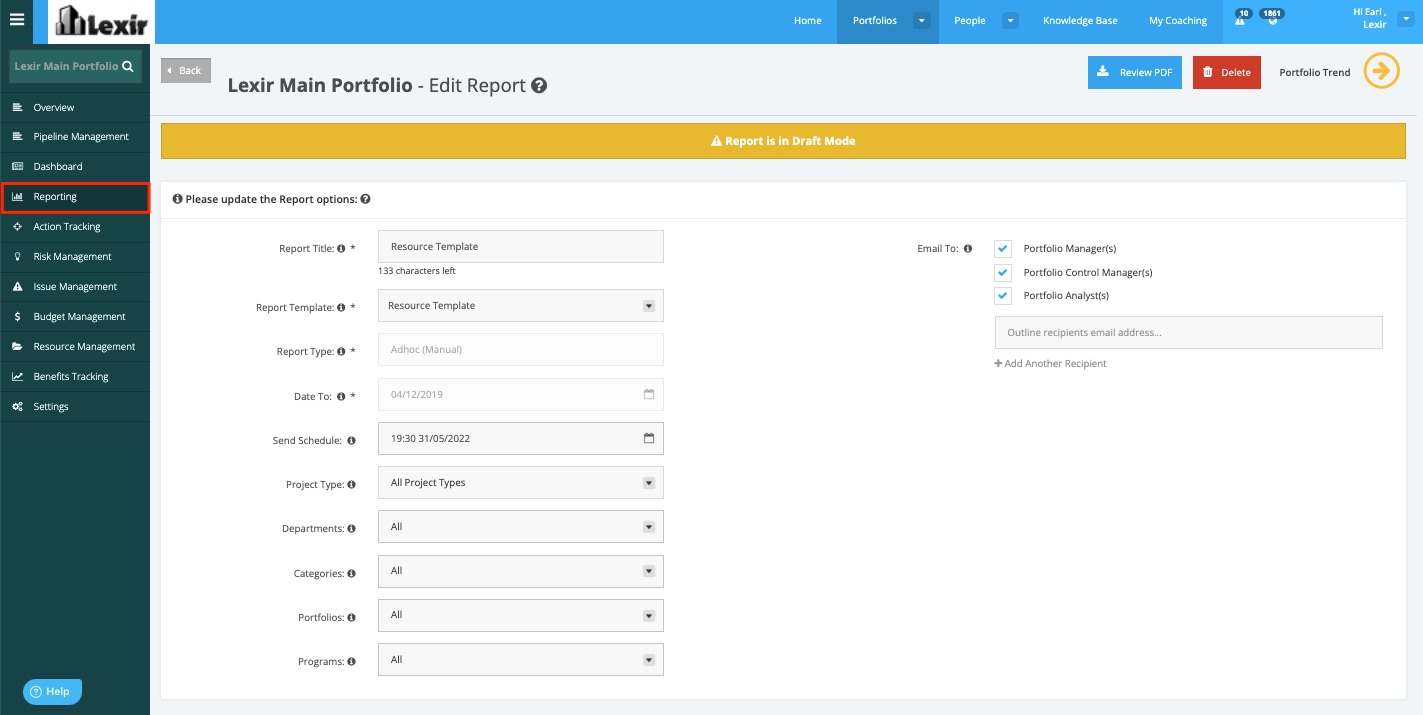
Task: Open Pipeline Management in the sidebar
Action: pos(75,137)
